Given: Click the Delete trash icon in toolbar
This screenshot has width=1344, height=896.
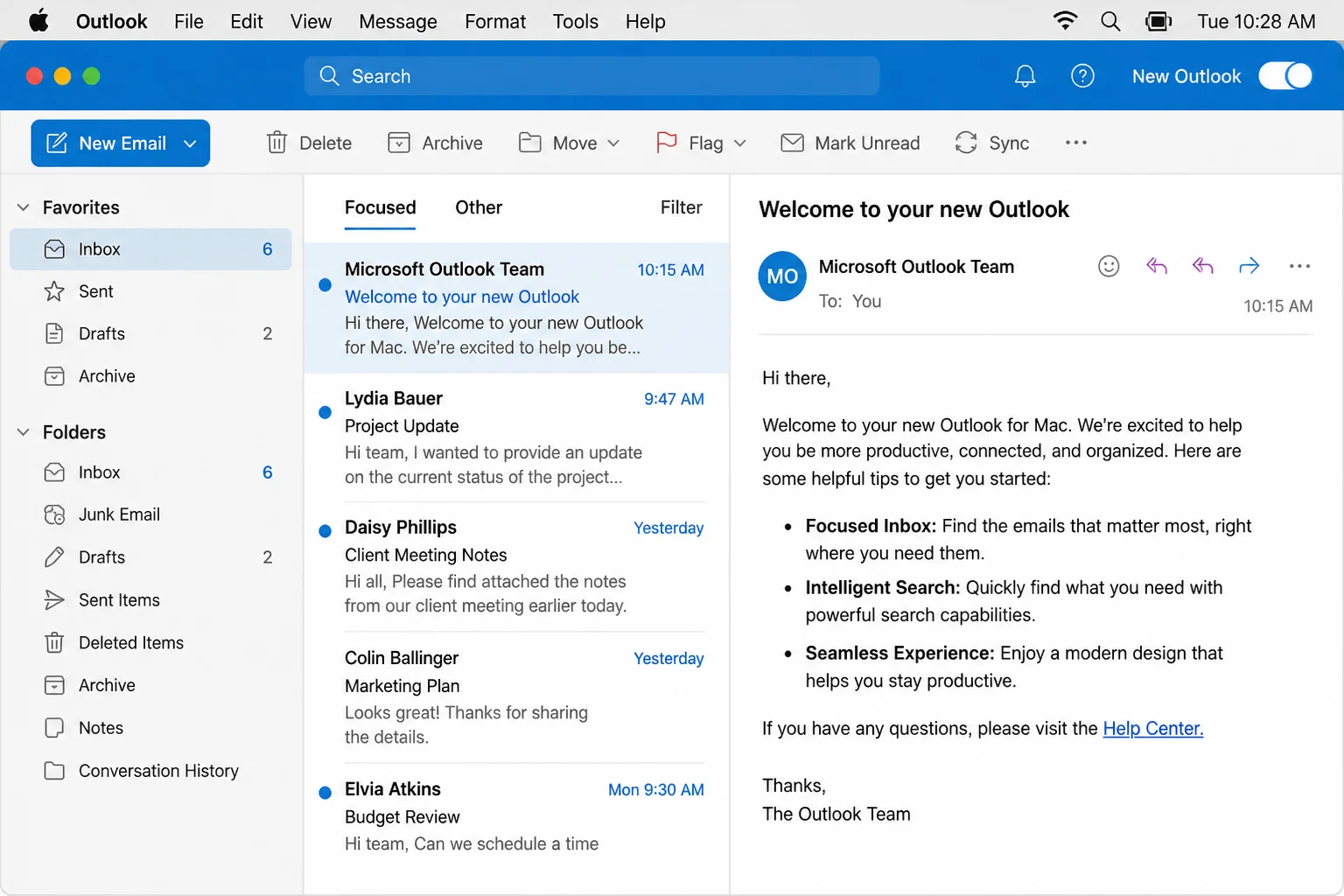Looking at the screenshot, I should [276, 143].
